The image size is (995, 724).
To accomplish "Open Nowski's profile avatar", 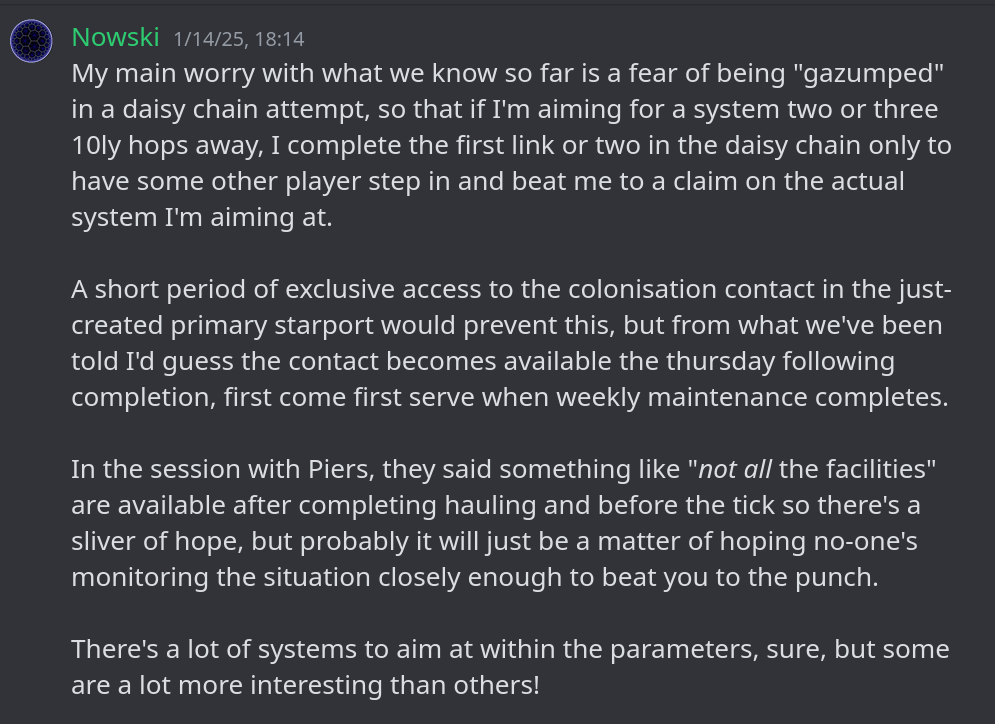I will [x=31, y=41].
